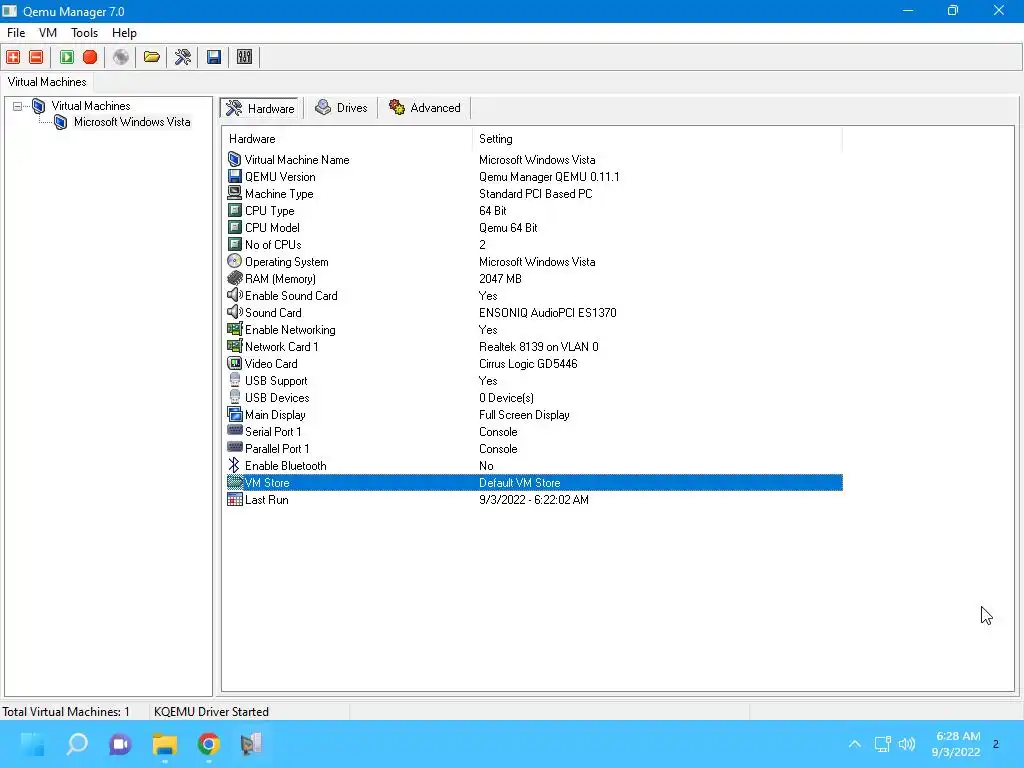Image resolution: width=1024 pixels, height=768 pixels.
Task: Click the Machine Type computer icon
Action: click(234, 193)
